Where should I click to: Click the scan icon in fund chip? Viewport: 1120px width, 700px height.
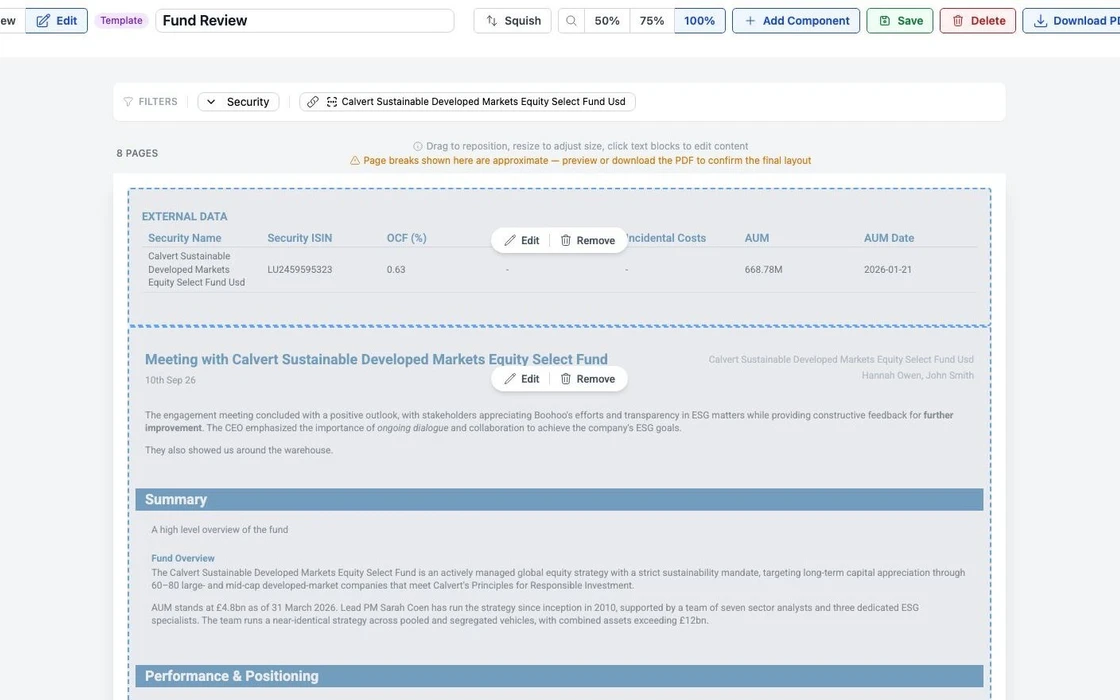pyautogui.click(x=331, y=101)
